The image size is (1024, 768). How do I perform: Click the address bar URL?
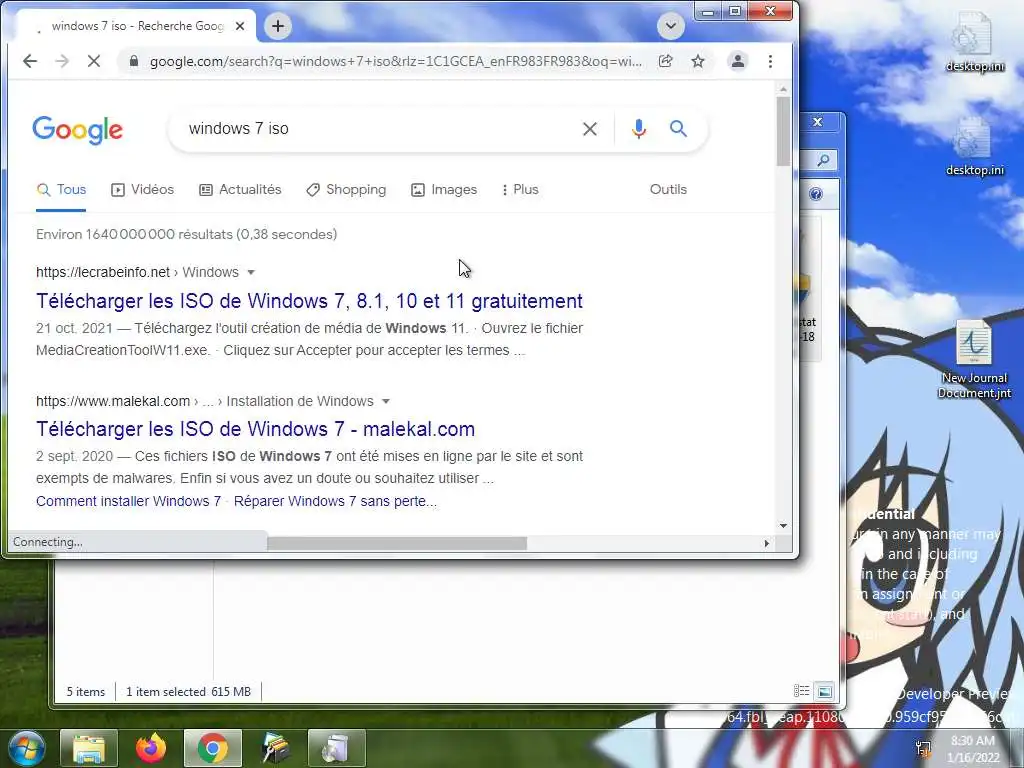(395, 61)
